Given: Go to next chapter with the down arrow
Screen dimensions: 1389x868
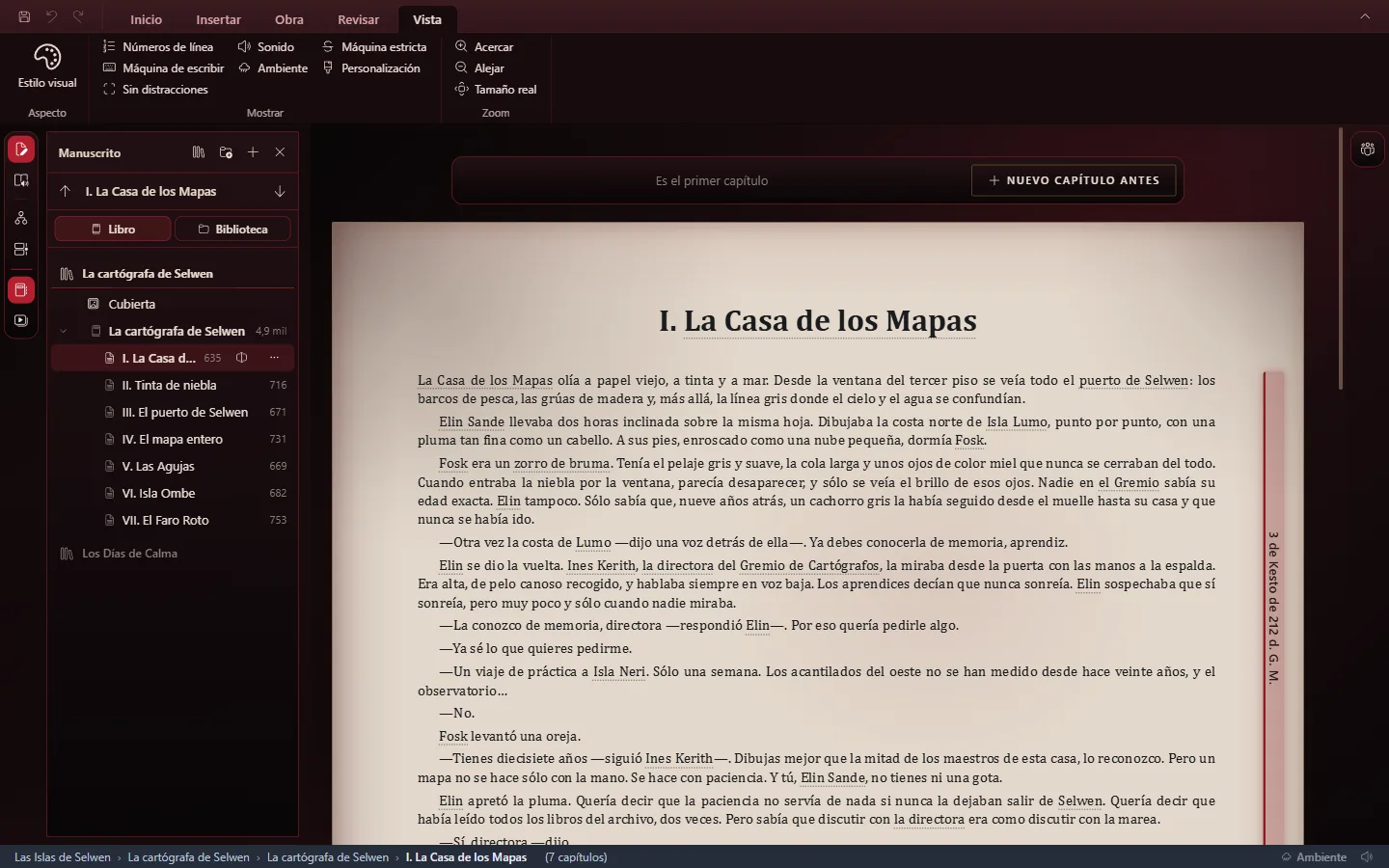Looking at the screenshot, I should click(x=280, y=191).
